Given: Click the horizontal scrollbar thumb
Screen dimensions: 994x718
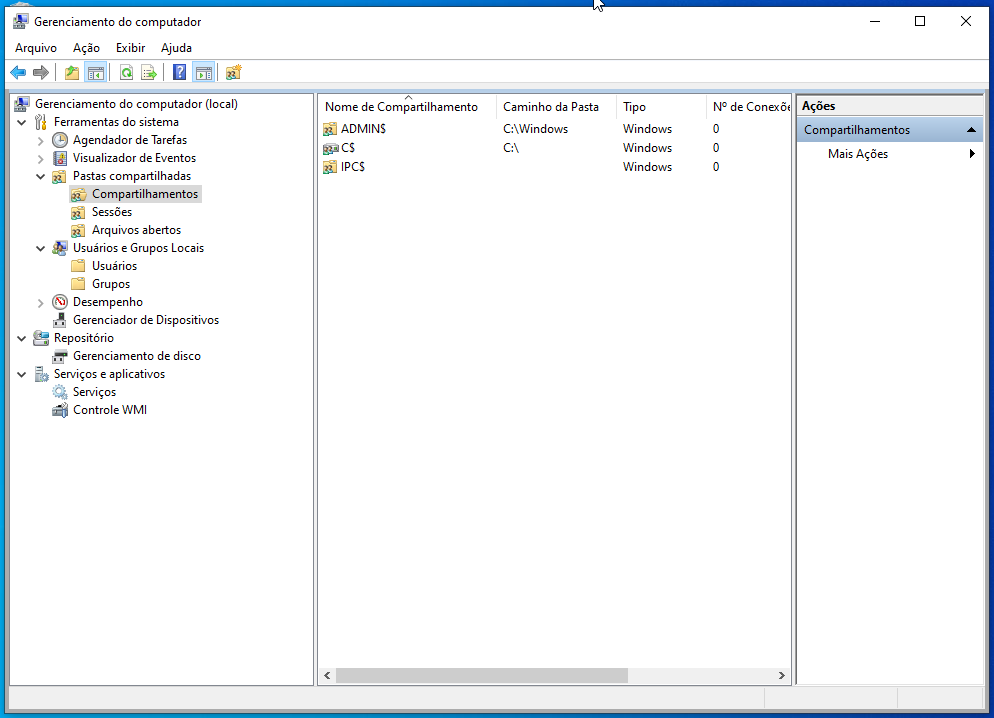Looking at the screenshot, I should 482,676.
